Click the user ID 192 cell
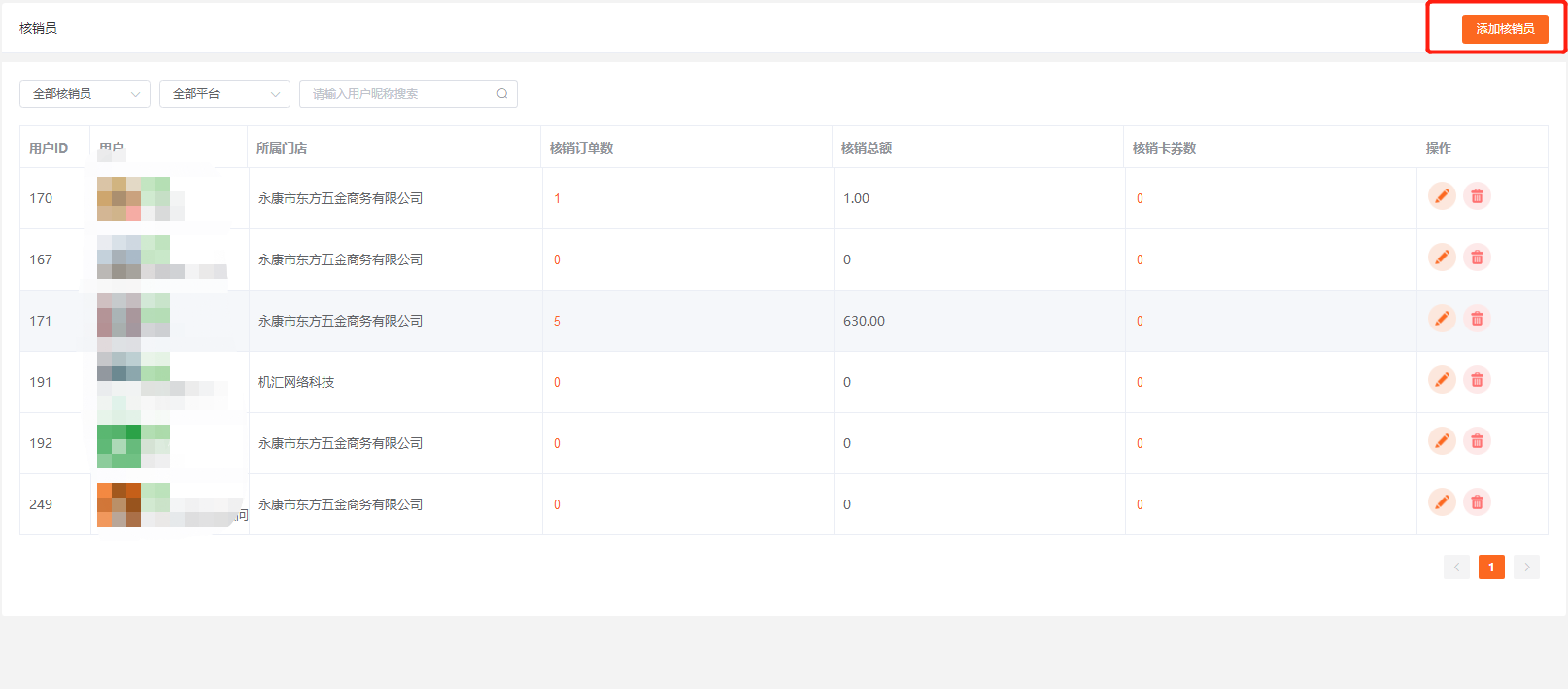This screenshot has height=689, width=1568. [x=41, y=443]
